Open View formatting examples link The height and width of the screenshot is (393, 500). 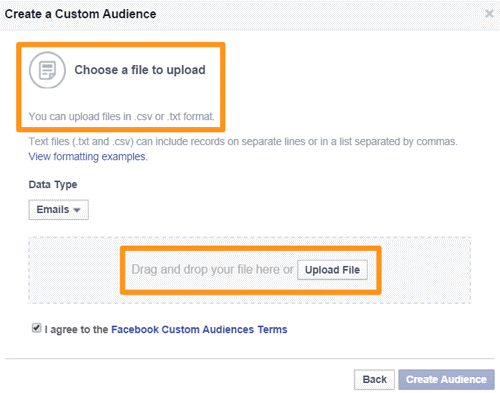tap(88, 156)
